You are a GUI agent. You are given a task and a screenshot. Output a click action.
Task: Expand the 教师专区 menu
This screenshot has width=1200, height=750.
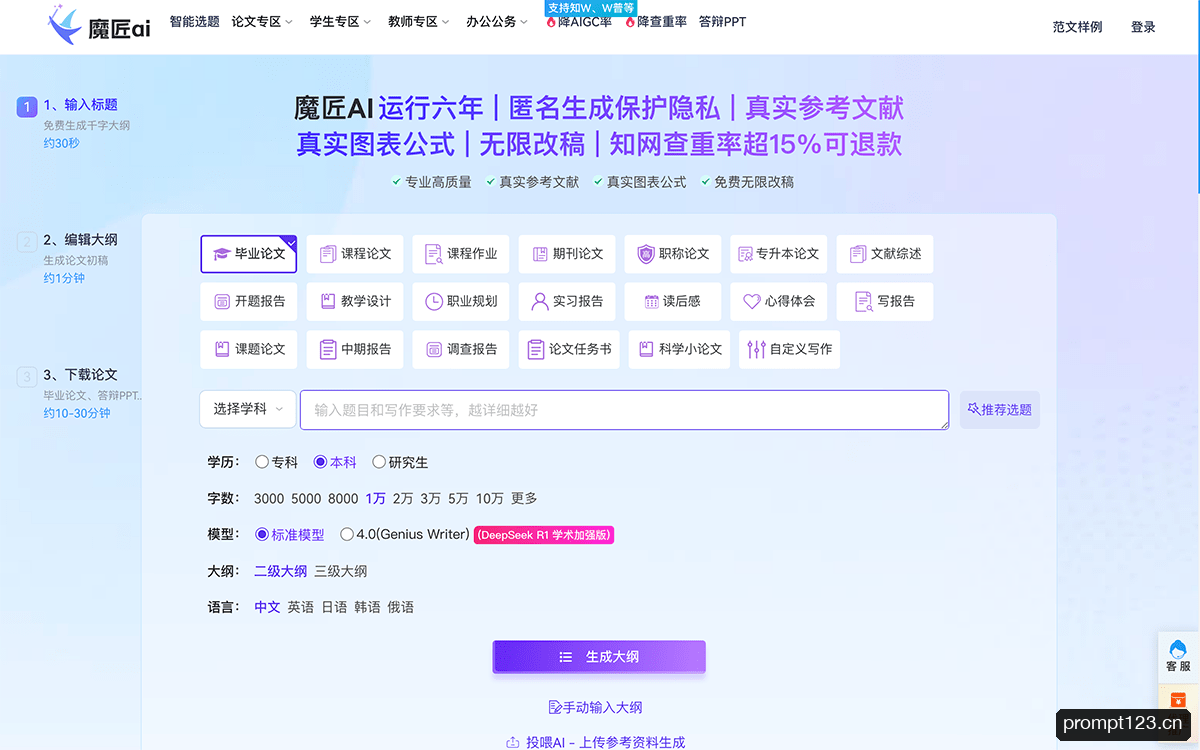point(418,22)
